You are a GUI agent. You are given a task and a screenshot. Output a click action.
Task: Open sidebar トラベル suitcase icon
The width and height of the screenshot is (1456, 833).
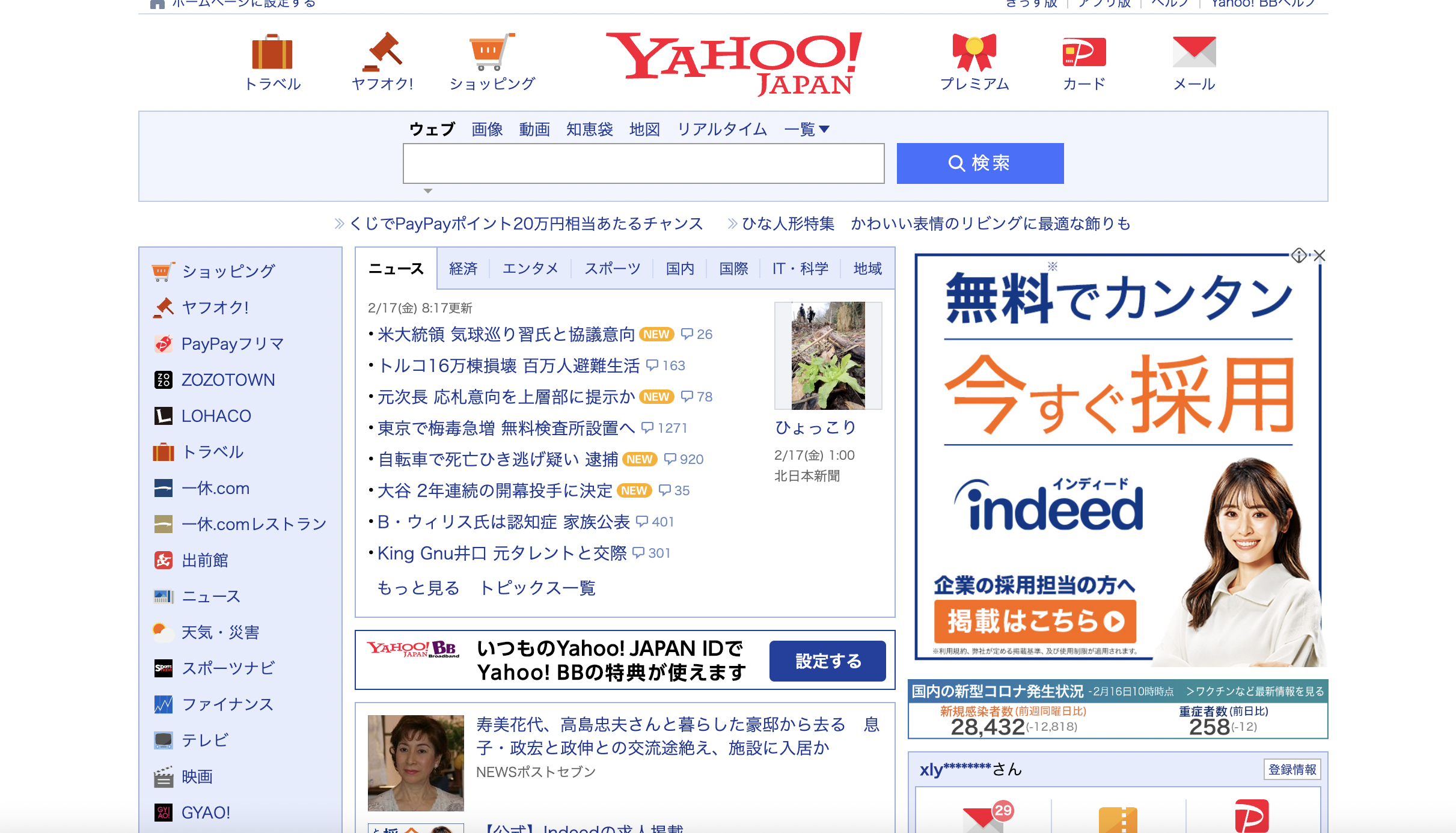(163, 452)
